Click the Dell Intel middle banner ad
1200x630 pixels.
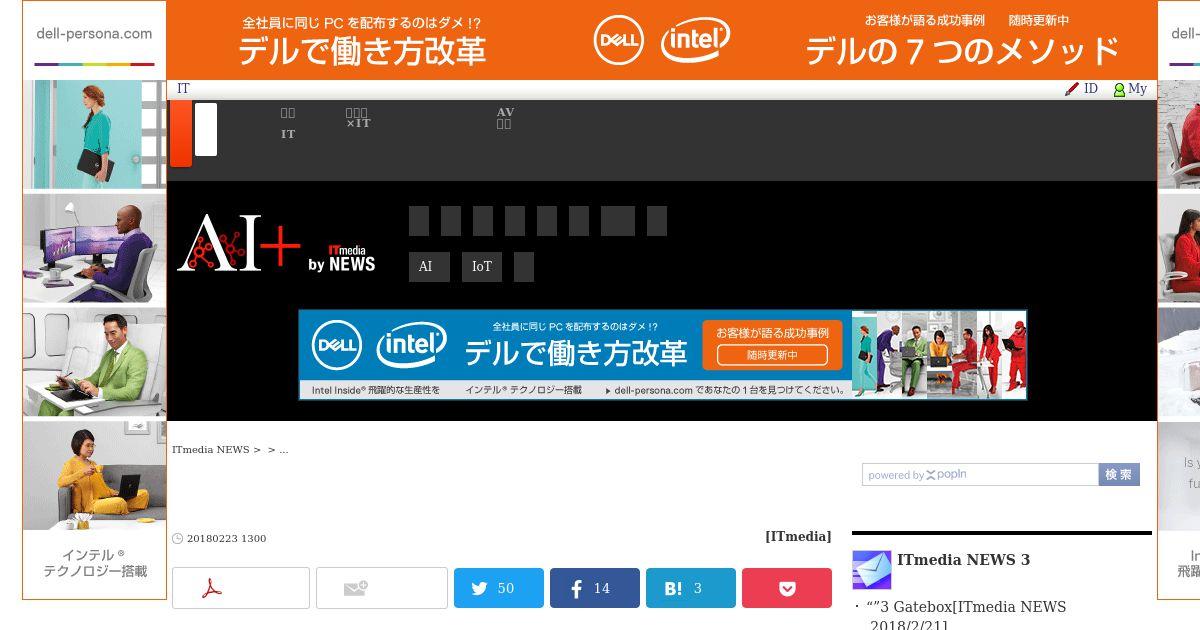[662, 355]
